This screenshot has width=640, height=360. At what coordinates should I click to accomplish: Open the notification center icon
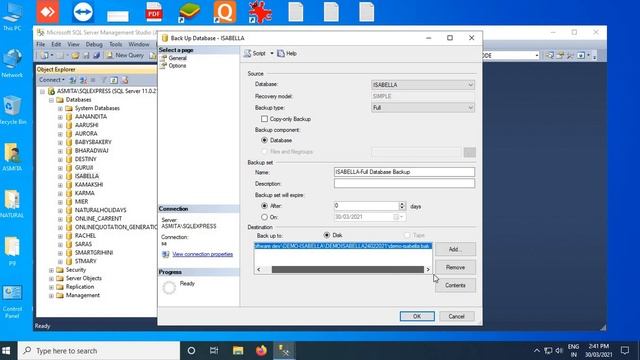625,350
